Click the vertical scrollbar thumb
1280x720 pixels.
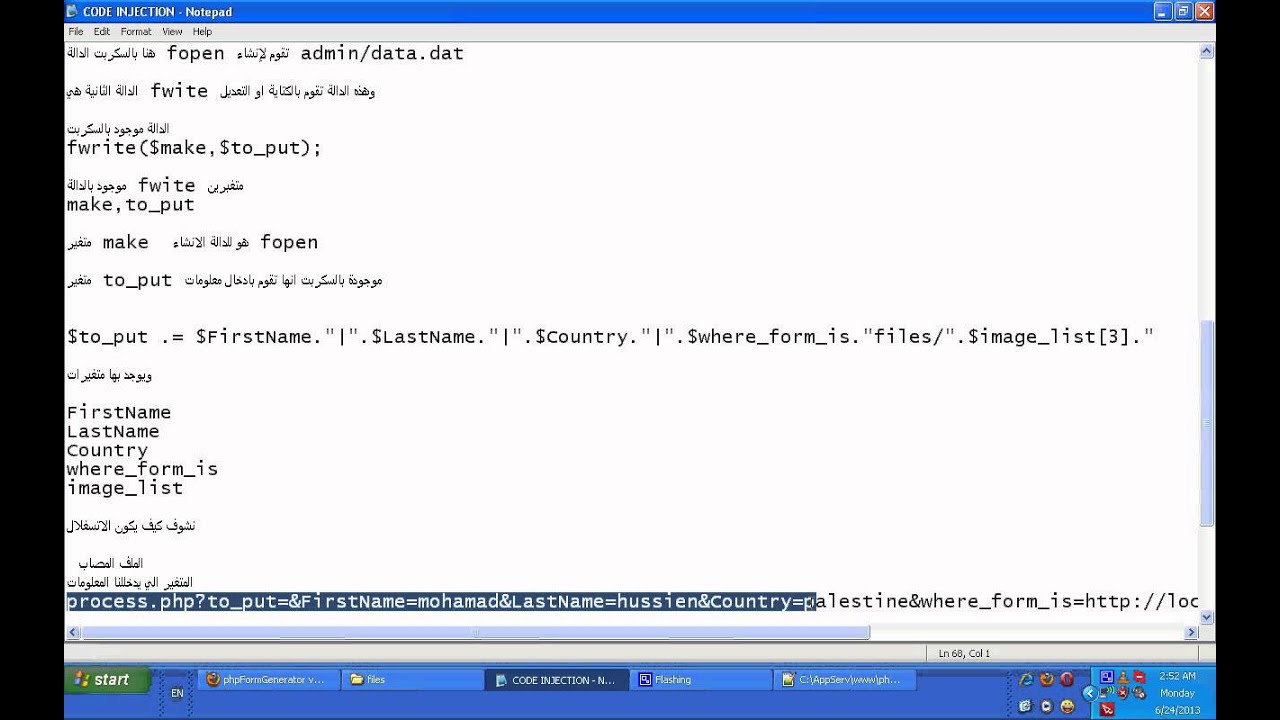[1206, 423]
